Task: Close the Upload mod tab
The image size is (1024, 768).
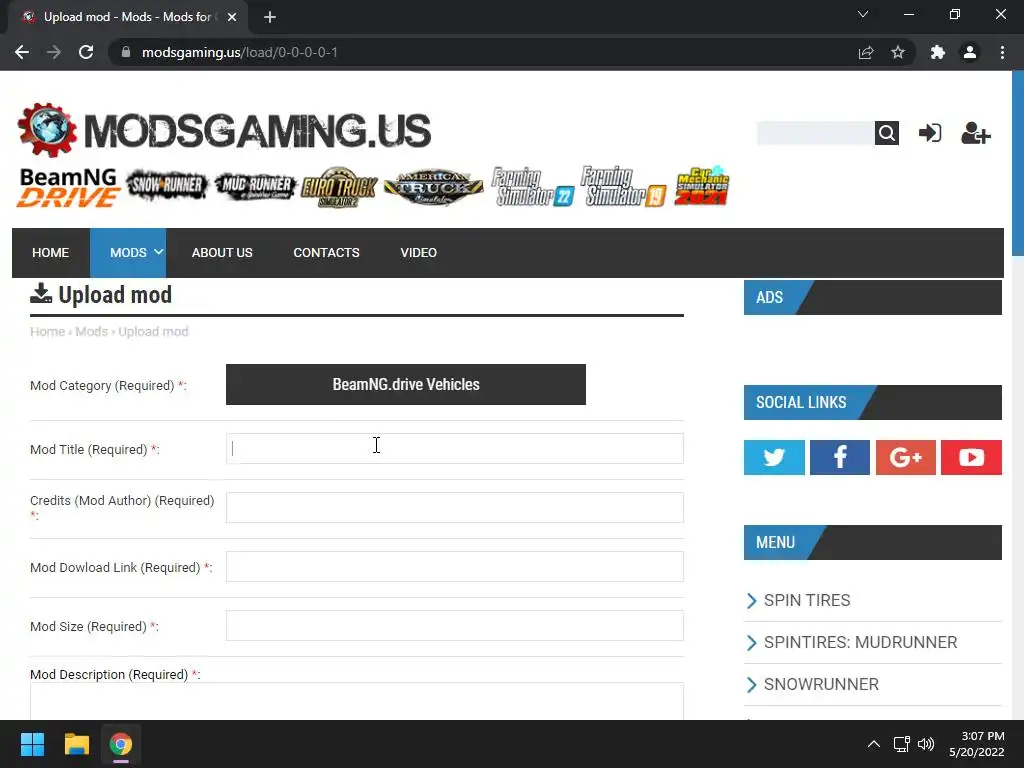Action: 232,17
